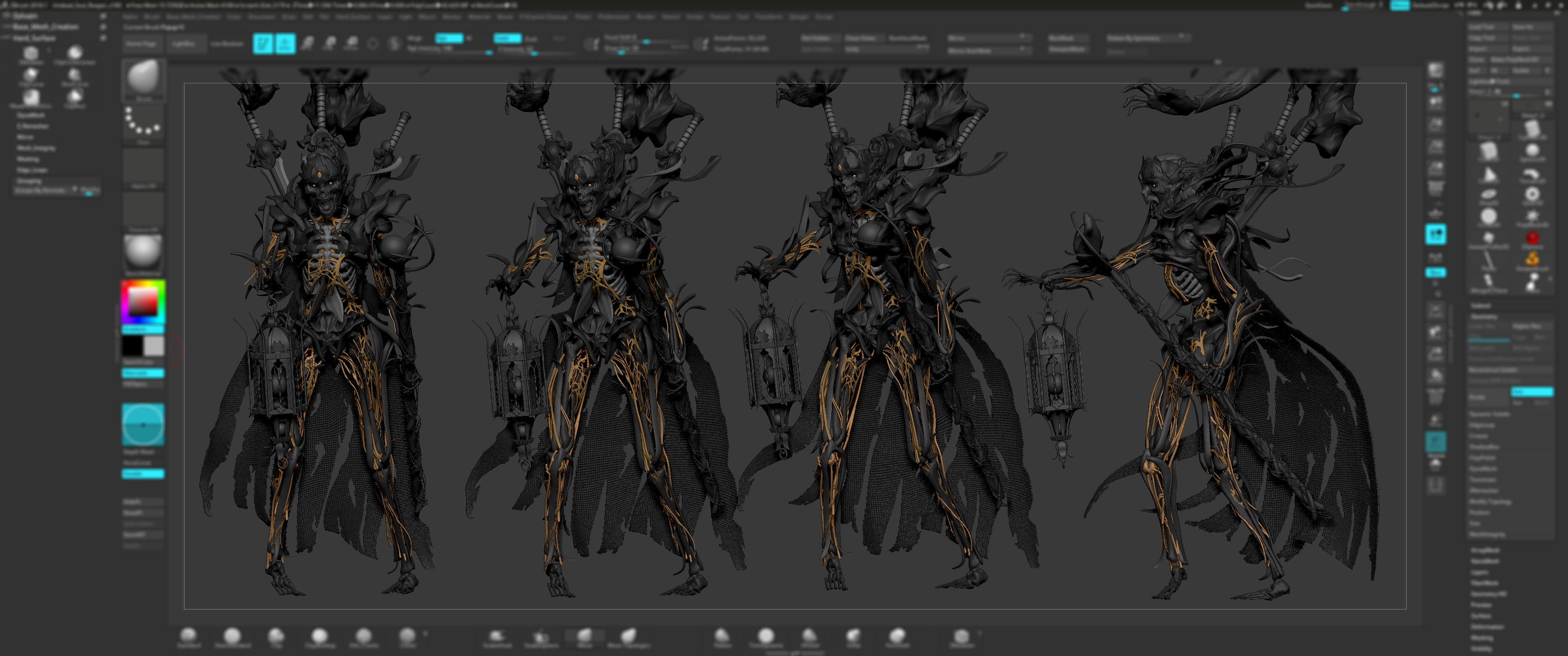Open the Document menu
Image resolution: width=1568 pixels, height=656 pixels.
pos(262,17)
